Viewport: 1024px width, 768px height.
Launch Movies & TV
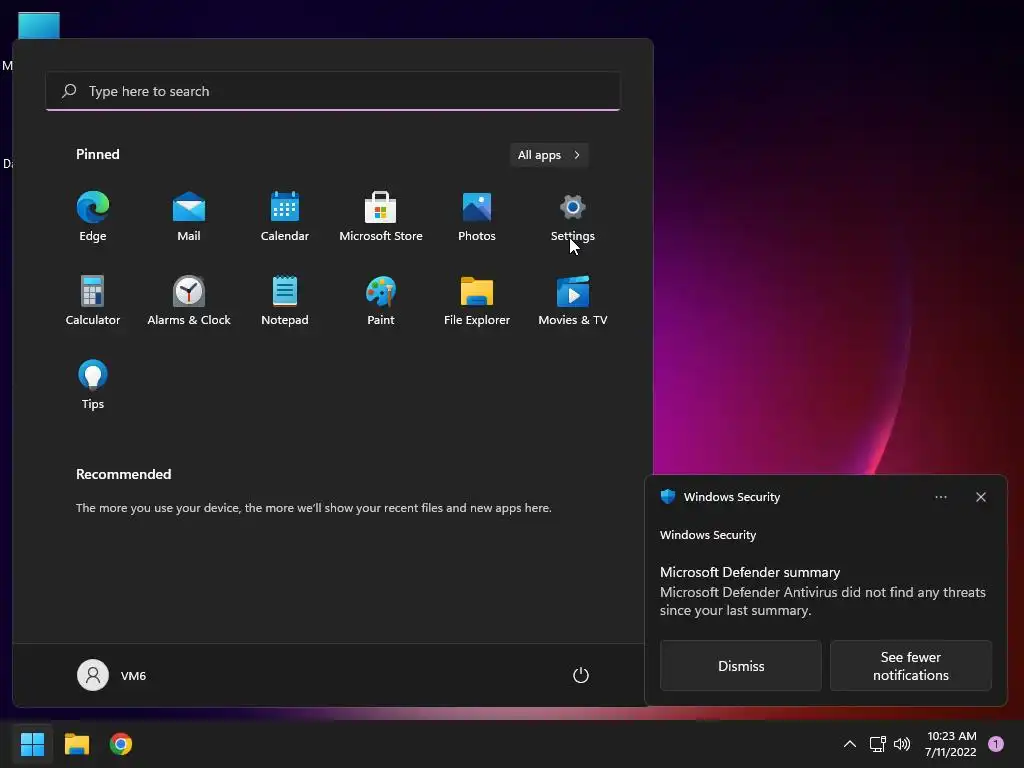click(573, 300)
